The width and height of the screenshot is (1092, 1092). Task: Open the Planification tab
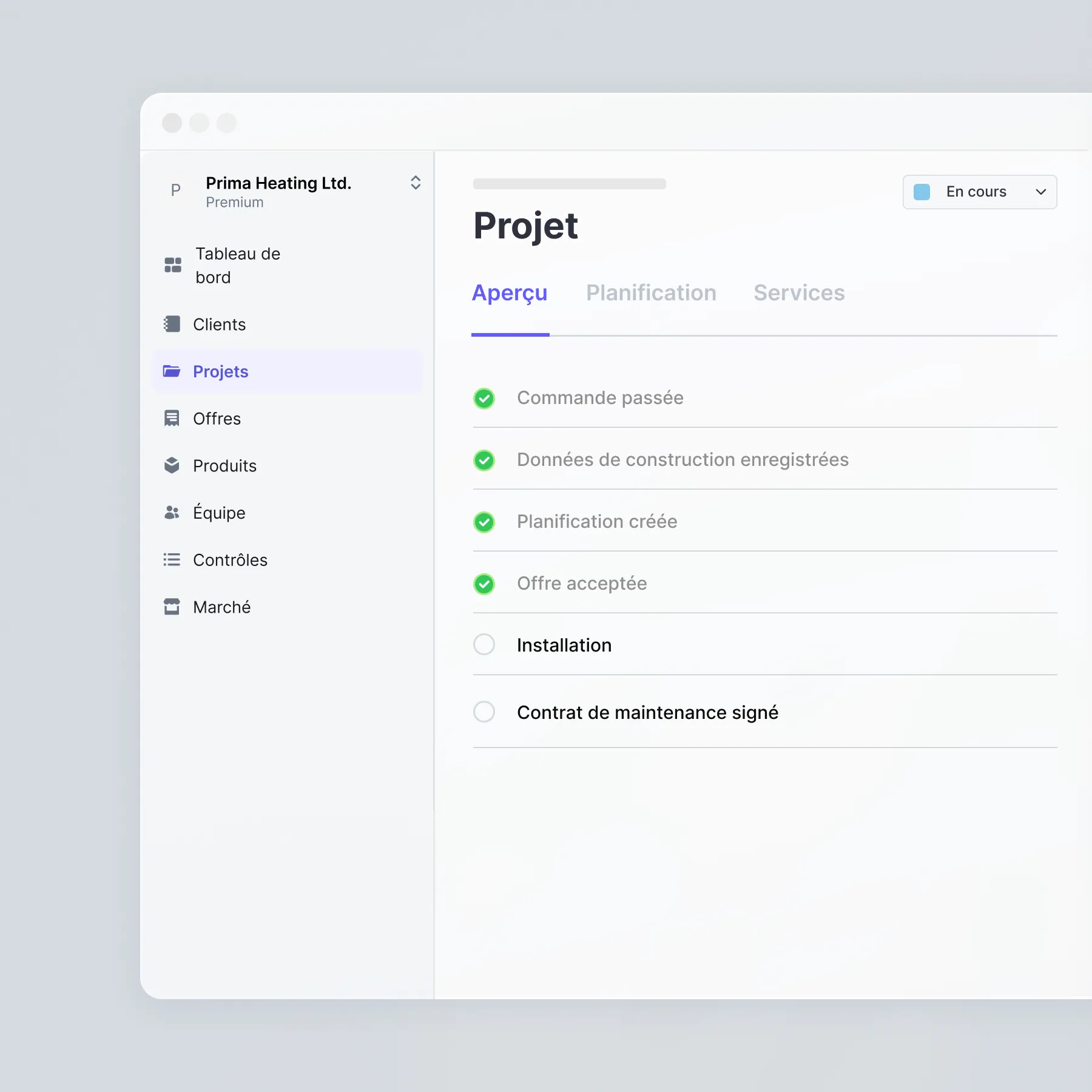(651, 293)
